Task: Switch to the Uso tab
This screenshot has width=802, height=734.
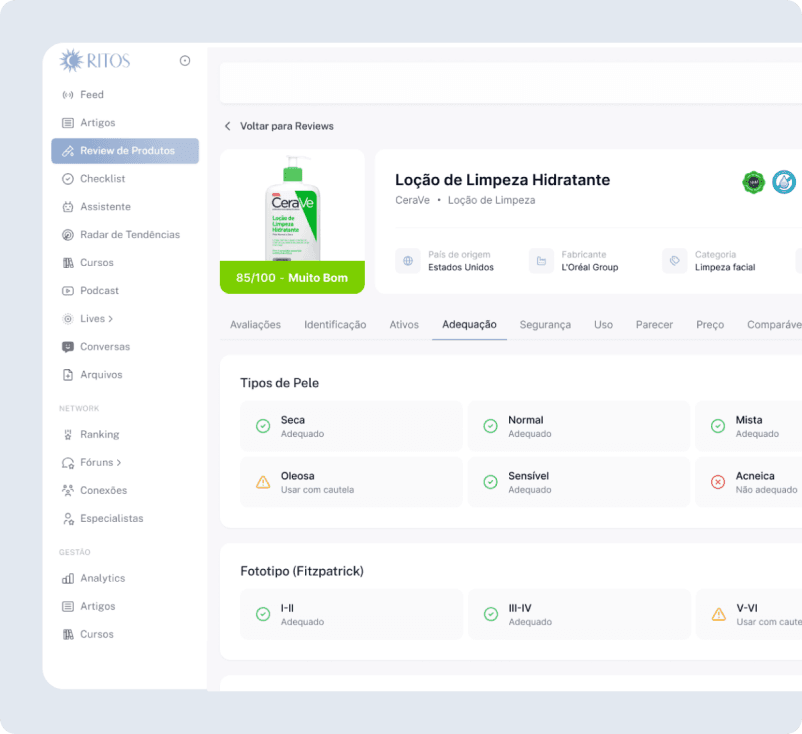Action: pos(604,325)
